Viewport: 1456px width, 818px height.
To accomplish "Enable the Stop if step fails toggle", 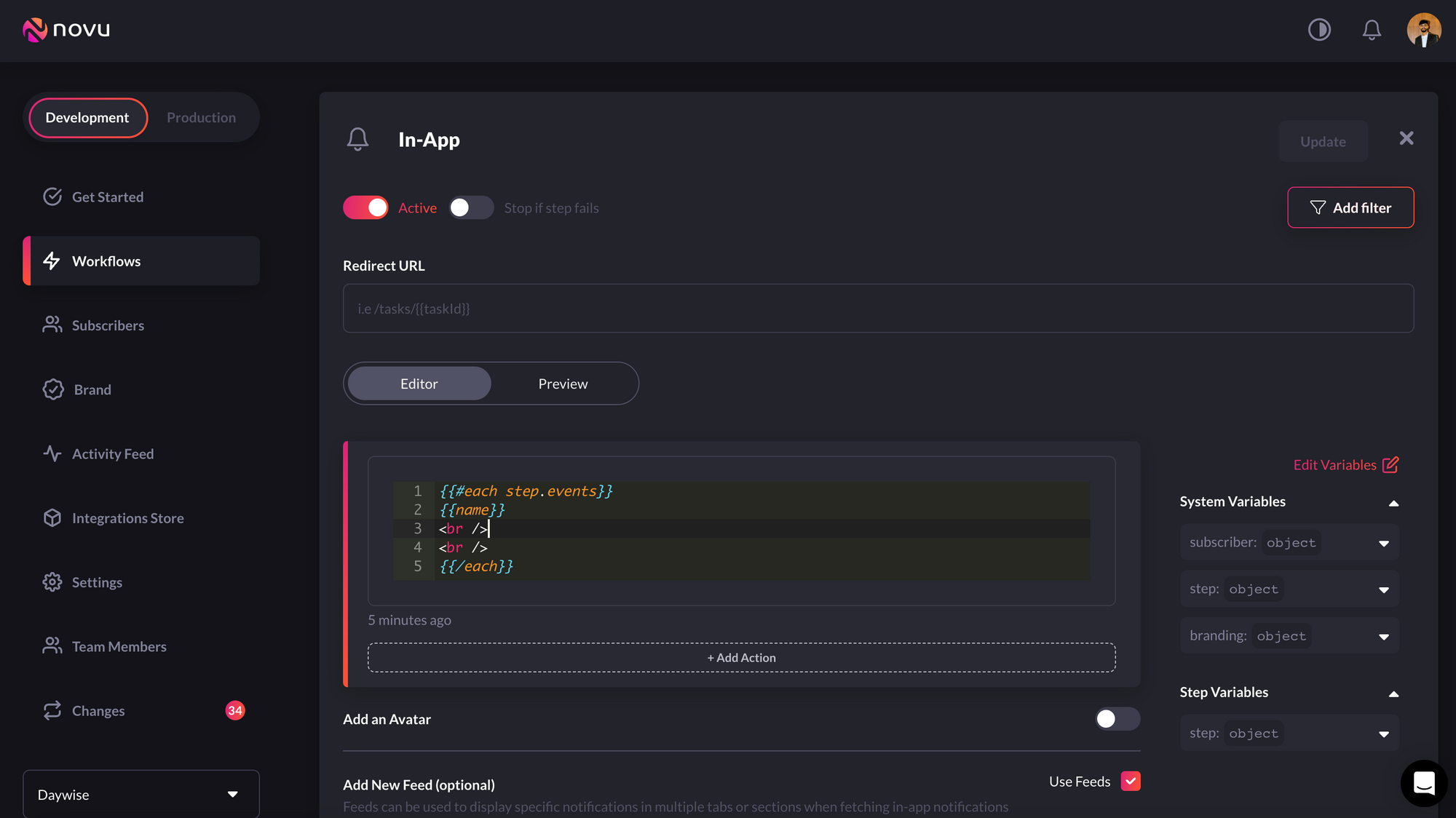I will 471,207.
